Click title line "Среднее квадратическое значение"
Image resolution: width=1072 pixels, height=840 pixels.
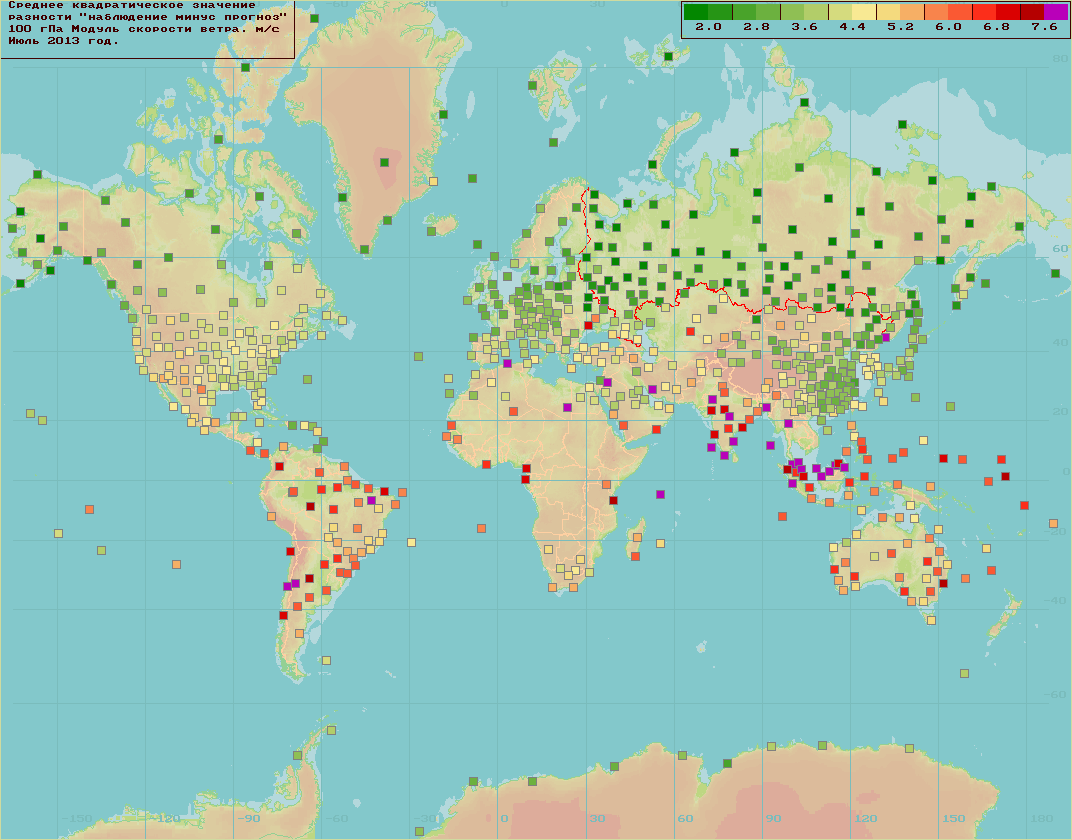(132, 5)
